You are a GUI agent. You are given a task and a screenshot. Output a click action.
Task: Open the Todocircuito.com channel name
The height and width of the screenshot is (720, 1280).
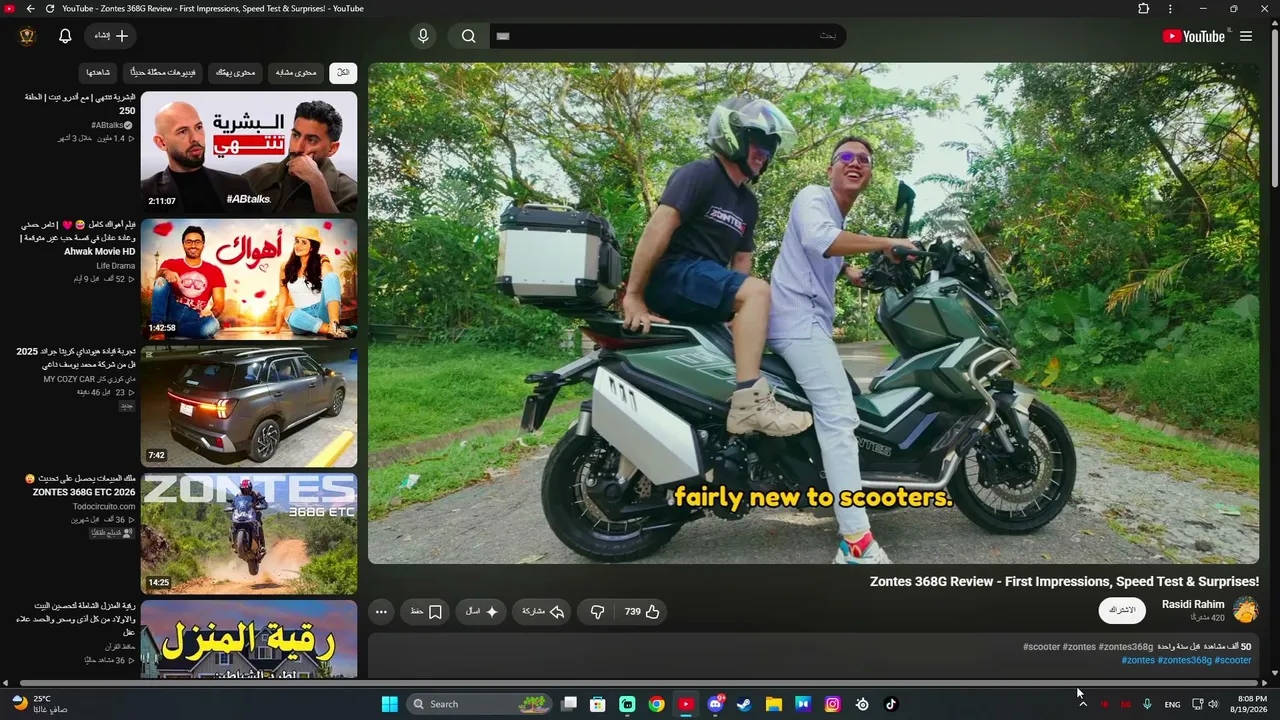click(104, 507)
